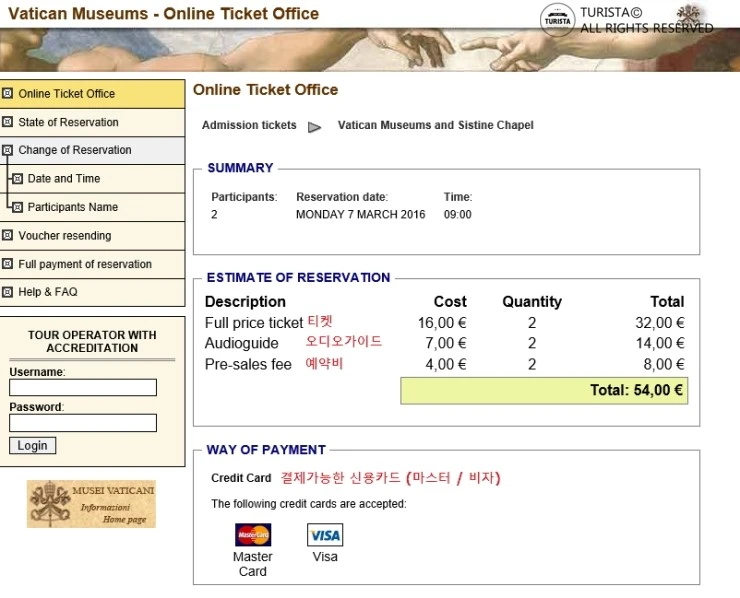Click the 14,00 € total value
The image size is (740, 598).
[660, 343]
